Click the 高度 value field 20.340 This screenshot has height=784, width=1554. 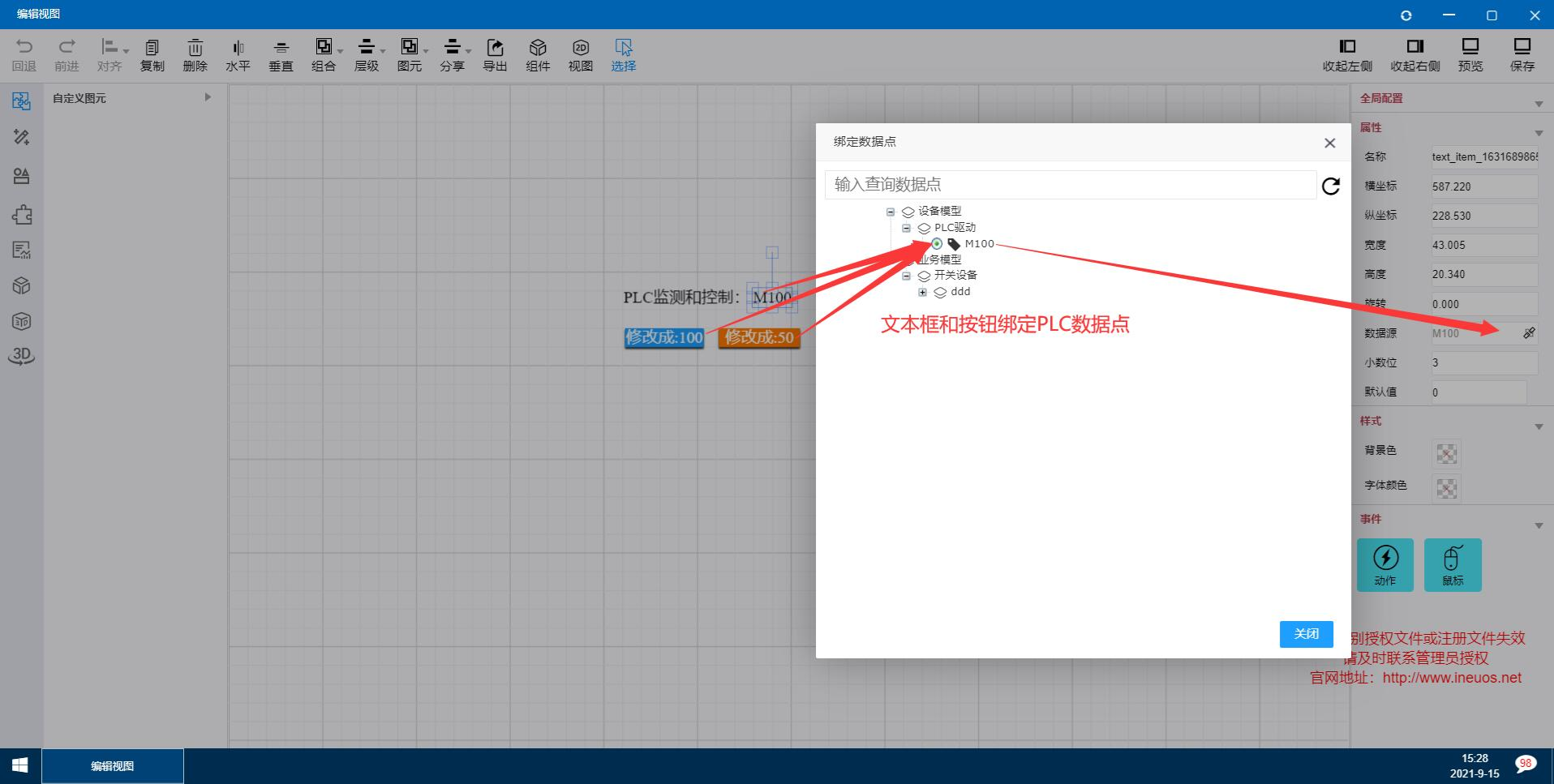[x=1484, y=275]
